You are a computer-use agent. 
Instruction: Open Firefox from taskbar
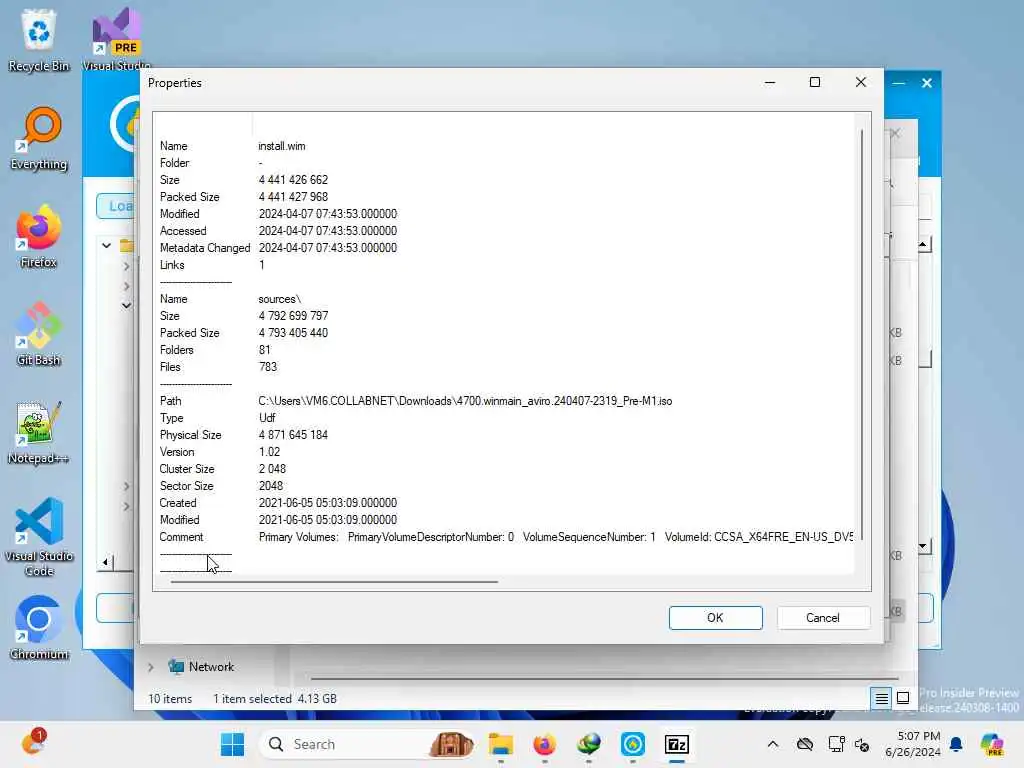[x=544, y=744]
